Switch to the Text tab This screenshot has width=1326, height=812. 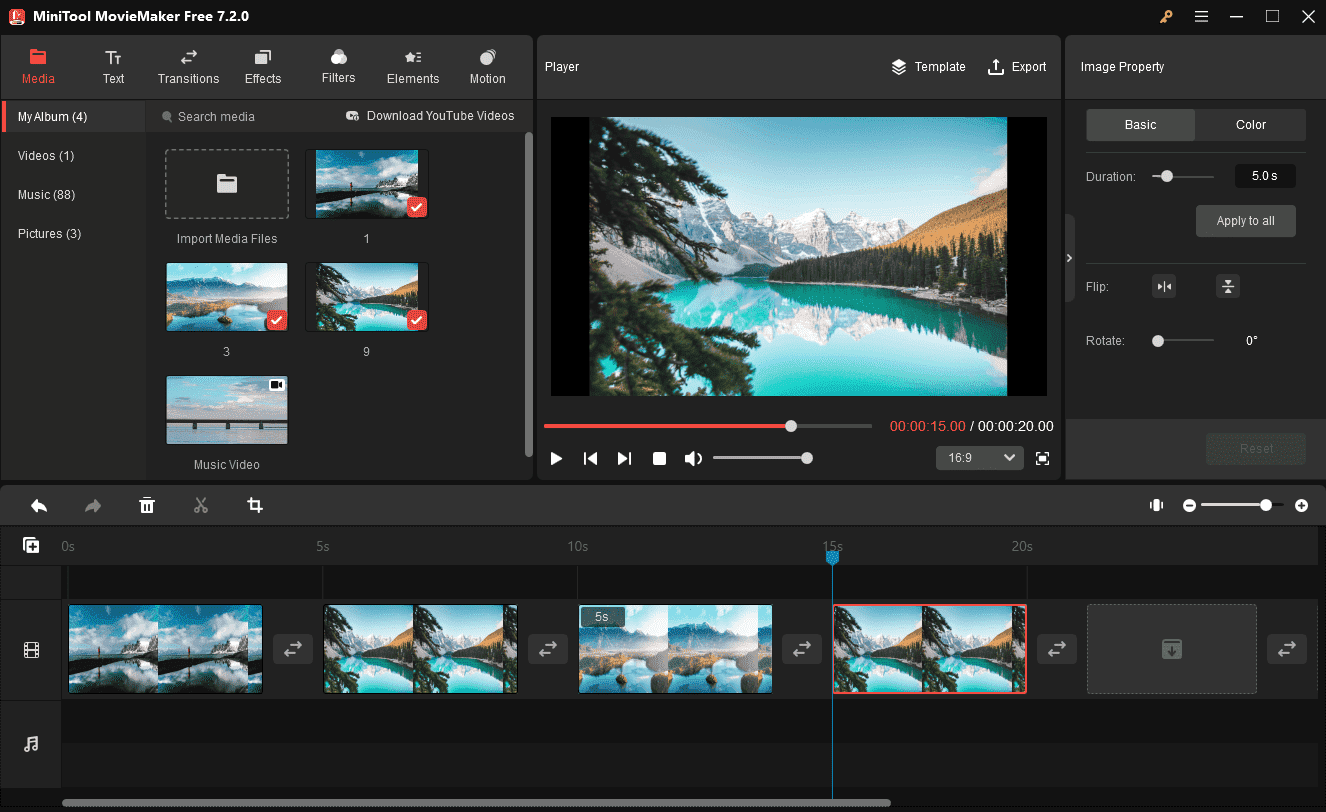113,67
